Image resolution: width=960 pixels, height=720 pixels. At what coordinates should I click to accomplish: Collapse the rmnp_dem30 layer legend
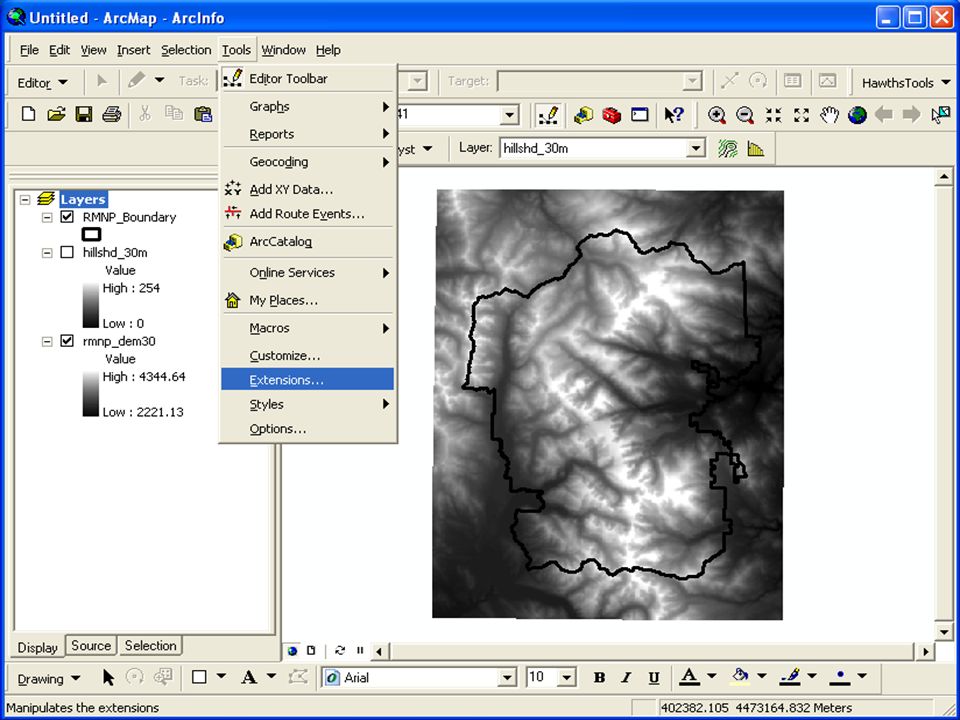(47, 342)
